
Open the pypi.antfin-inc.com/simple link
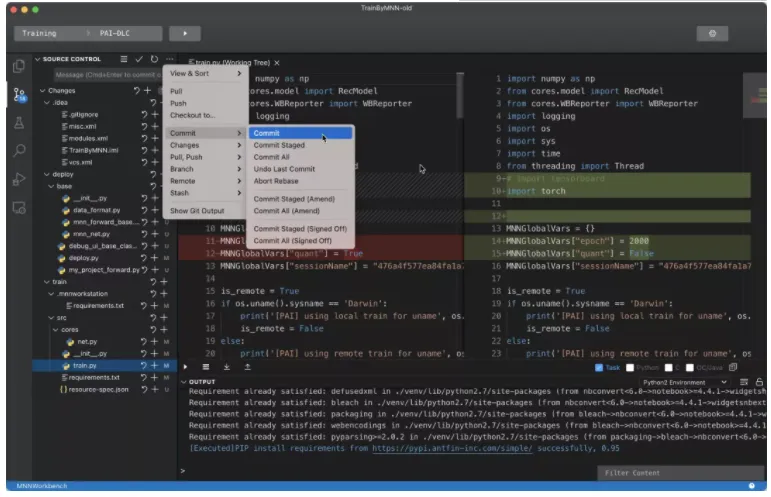452,448
